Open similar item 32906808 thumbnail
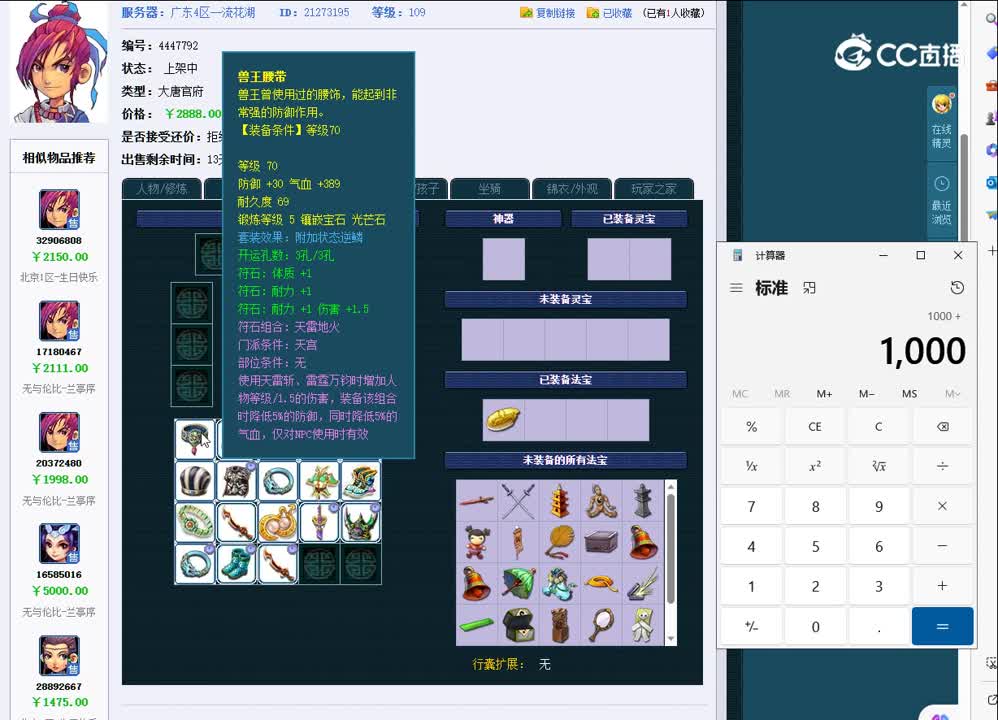 coord(59,209)
